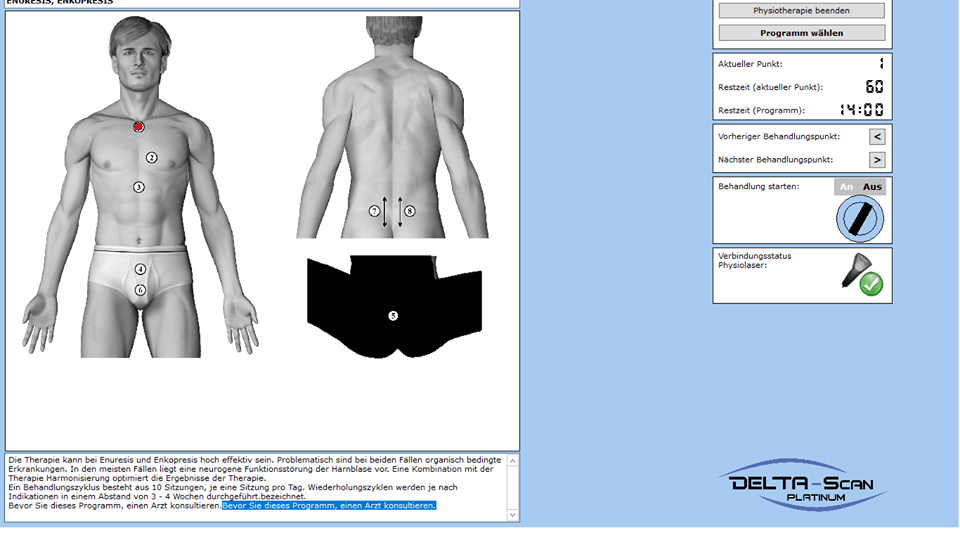This screenshot has height=540, width=960.
Task: Click the round treatment start indicator icon
Action: tap(860, 219)
